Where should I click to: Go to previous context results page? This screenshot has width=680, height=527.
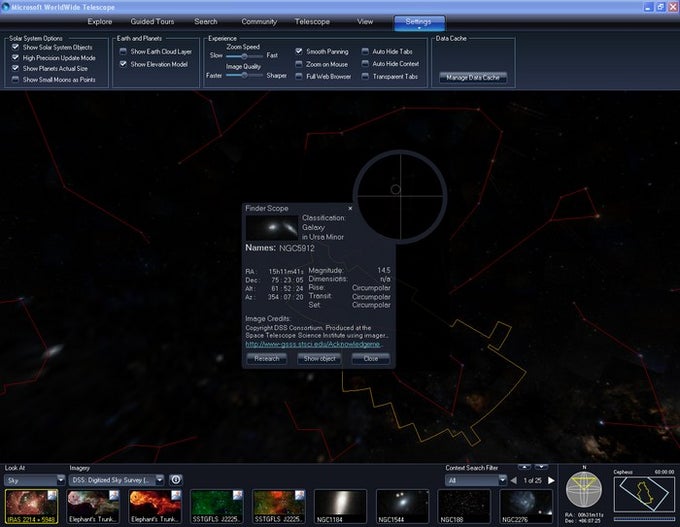click(x=513, y=481)
